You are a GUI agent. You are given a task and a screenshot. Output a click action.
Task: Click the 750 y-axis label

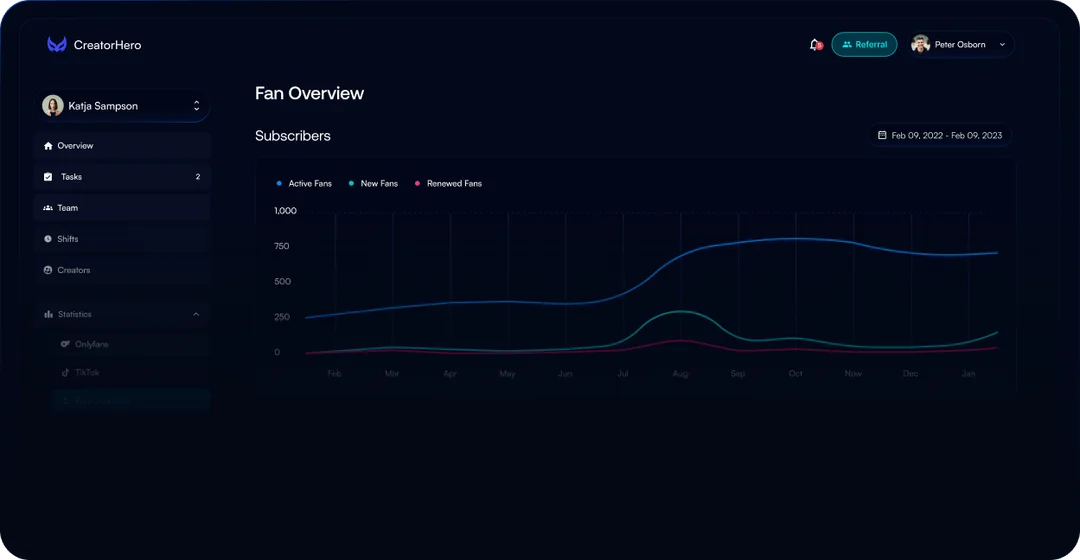(x=282, y=246)
